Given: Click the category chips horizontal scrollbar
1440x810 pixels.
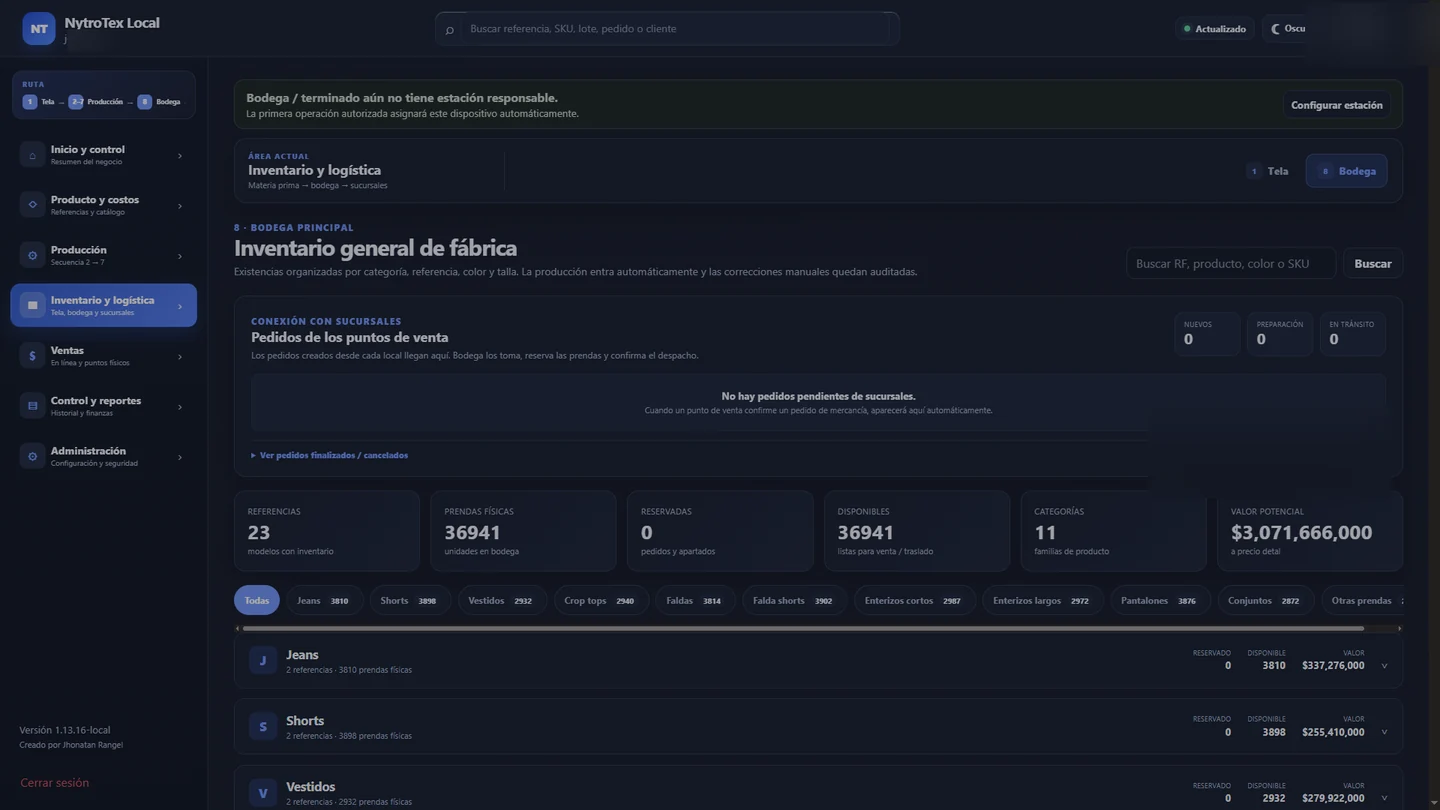Looking at the screenshot, I should [803, 629].
